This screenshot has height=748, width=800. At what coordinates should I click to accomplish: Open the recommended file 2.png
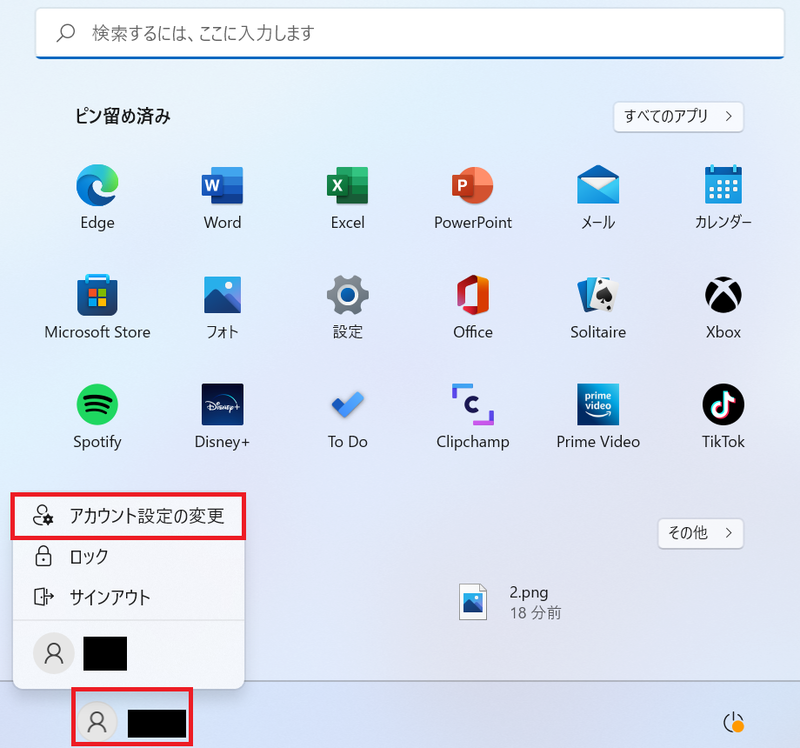[x=510, y=602]
